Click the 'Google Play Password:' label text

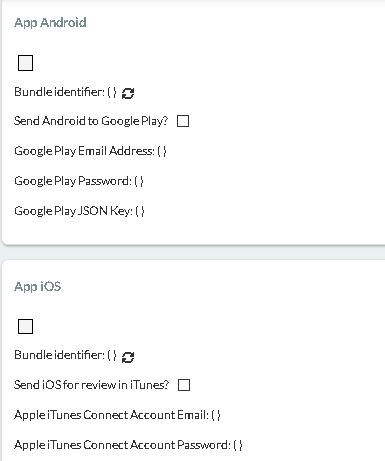point(73,181)
